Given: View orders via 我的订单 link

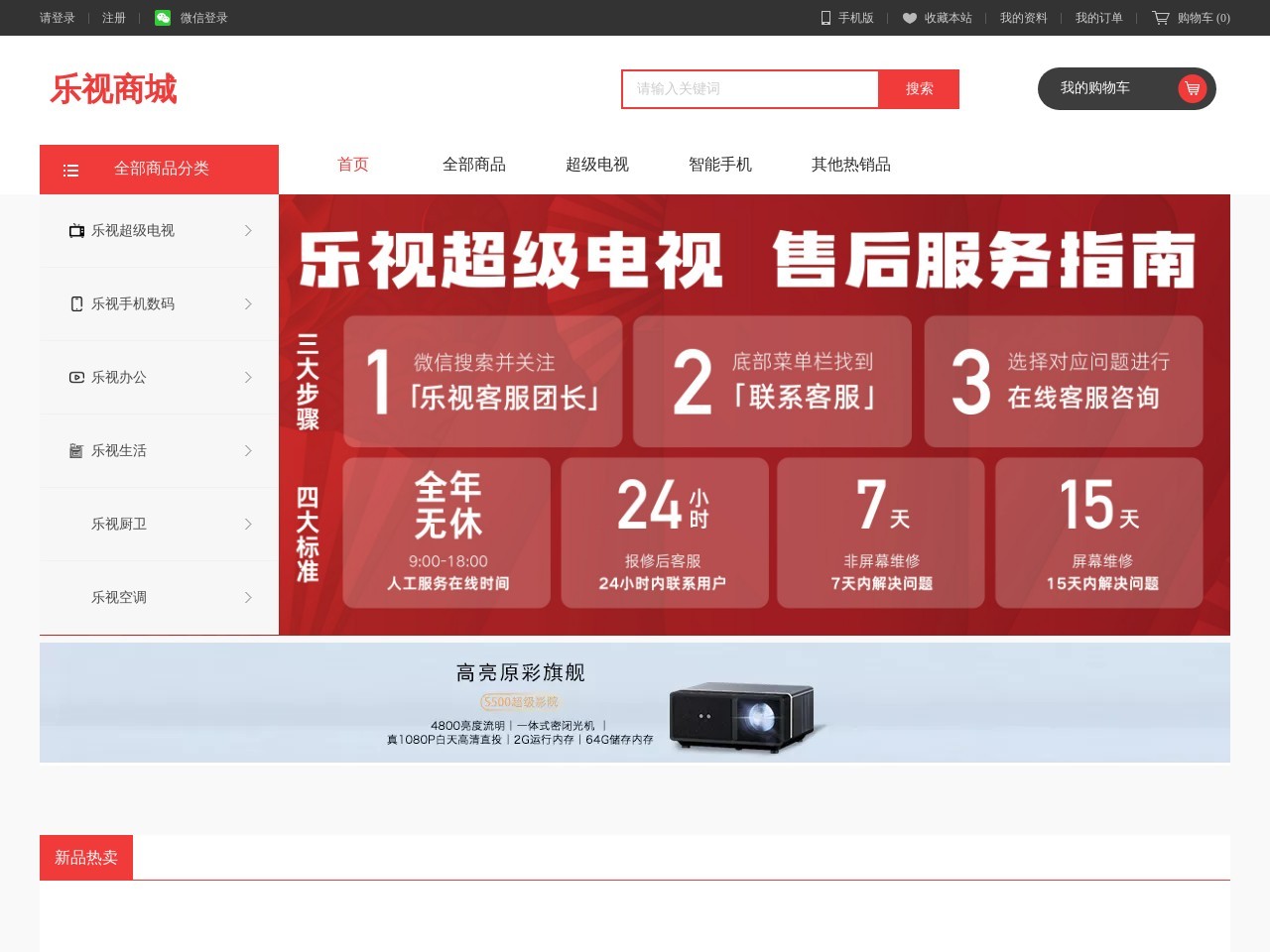Looking at the screenshot, I should pyautogui.click(x=1097, y=18).
